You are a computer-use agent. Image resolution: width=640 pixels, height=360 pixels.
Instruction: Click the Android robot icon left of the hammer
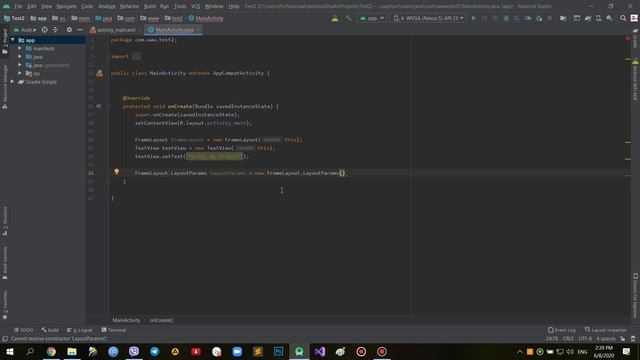[335, 18]
